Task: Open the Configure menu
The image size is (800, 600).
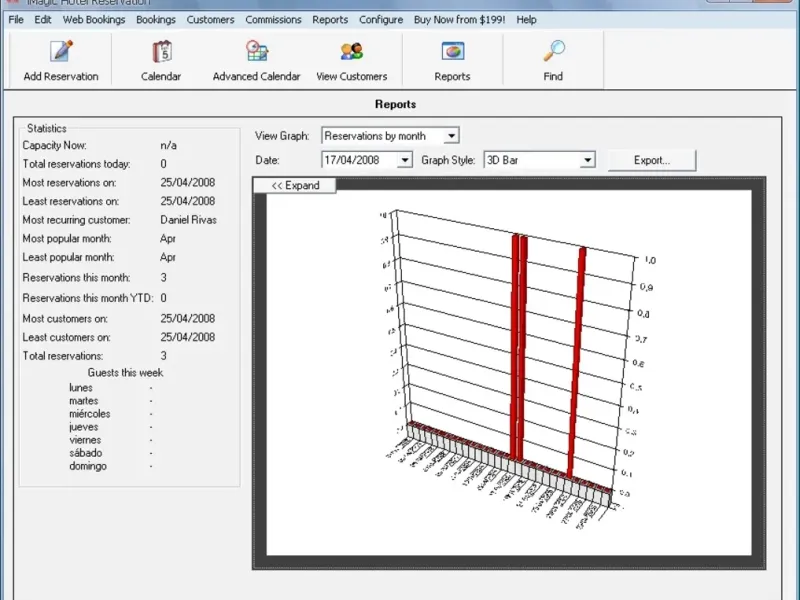Action: [x=381, y=20]
